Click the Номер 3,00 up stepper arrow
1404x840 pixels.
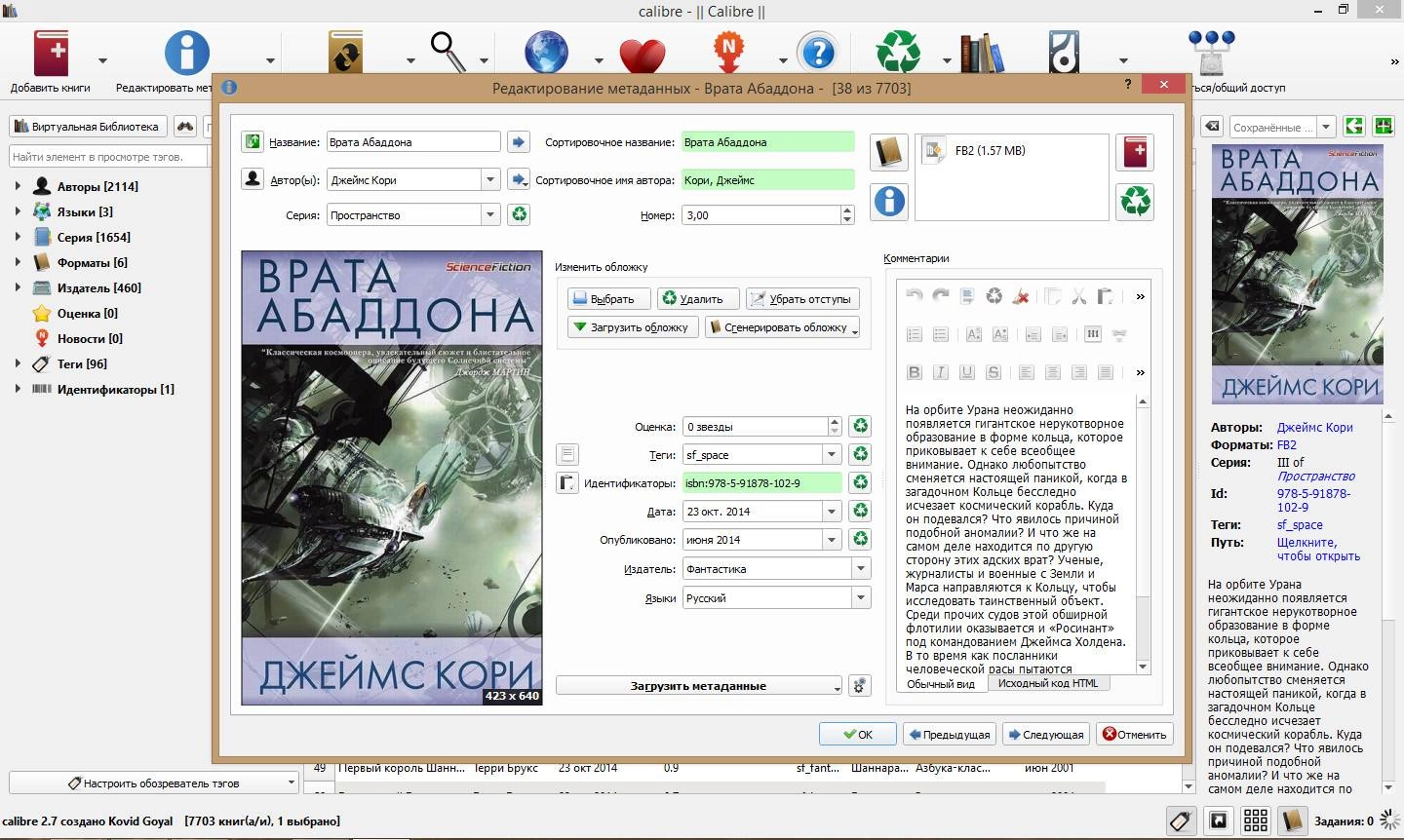tap(846, 210)
